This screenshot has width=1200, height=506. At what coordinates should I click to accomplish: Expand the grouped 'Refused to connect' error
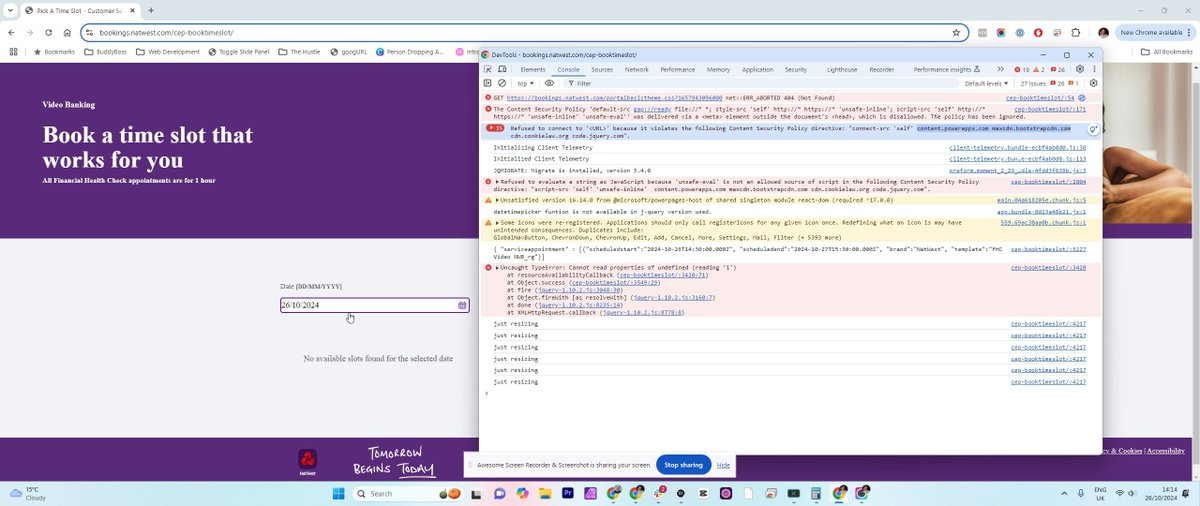tap(496, 128)
